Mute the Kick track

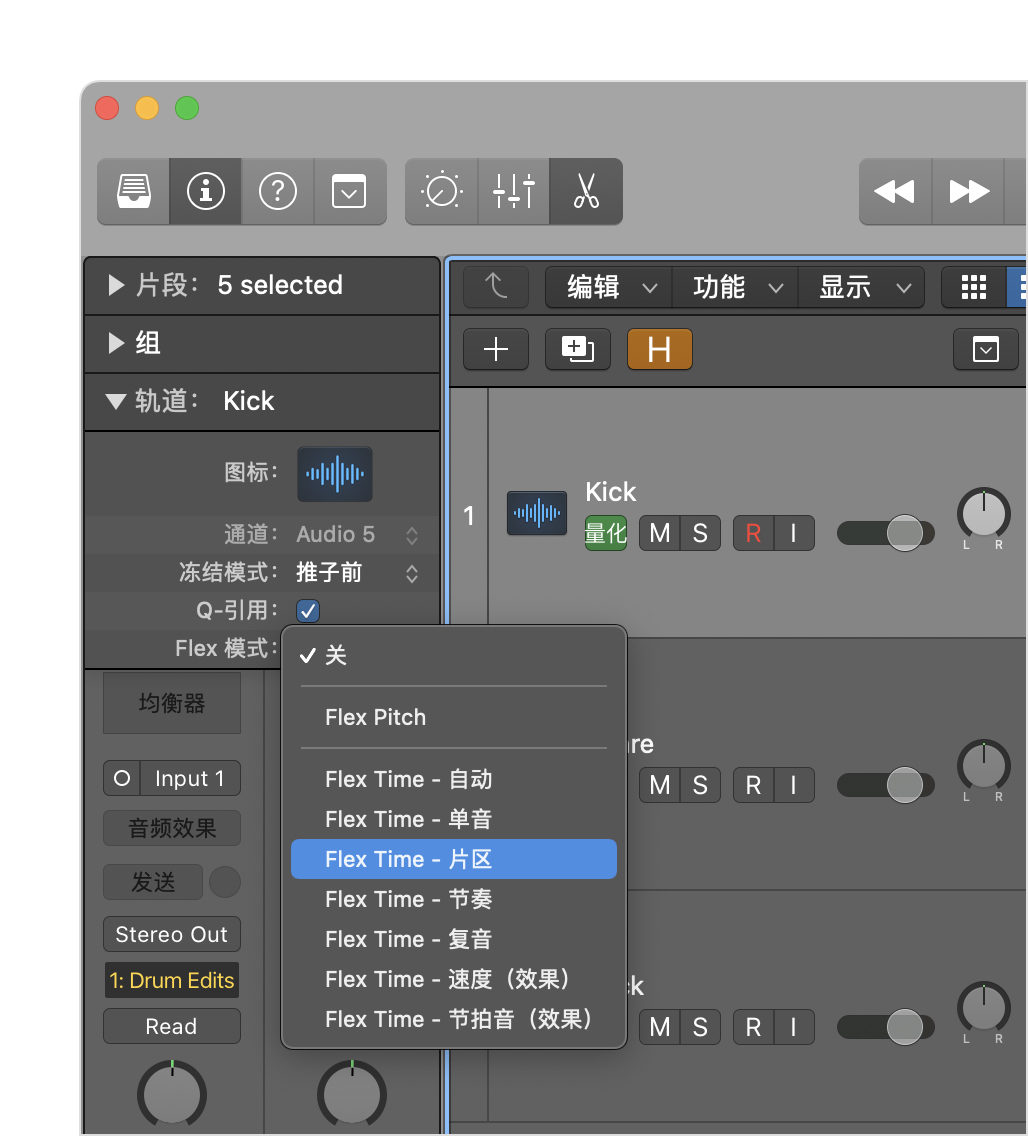[660, 533]
